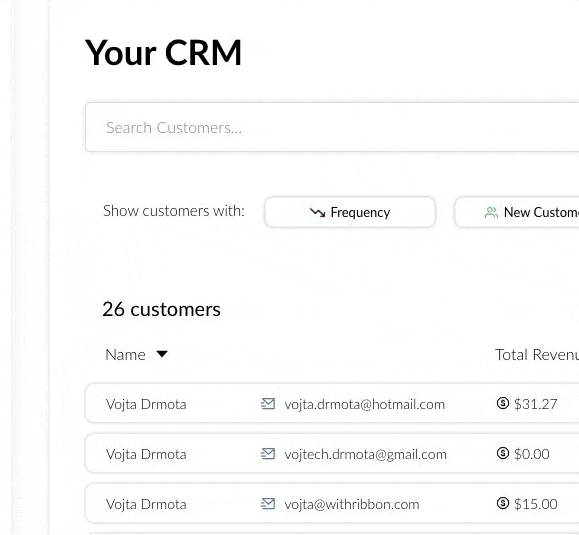Click the $31.27 revenue value
This screenshot has height=535, width=579.
click(535, 404)
